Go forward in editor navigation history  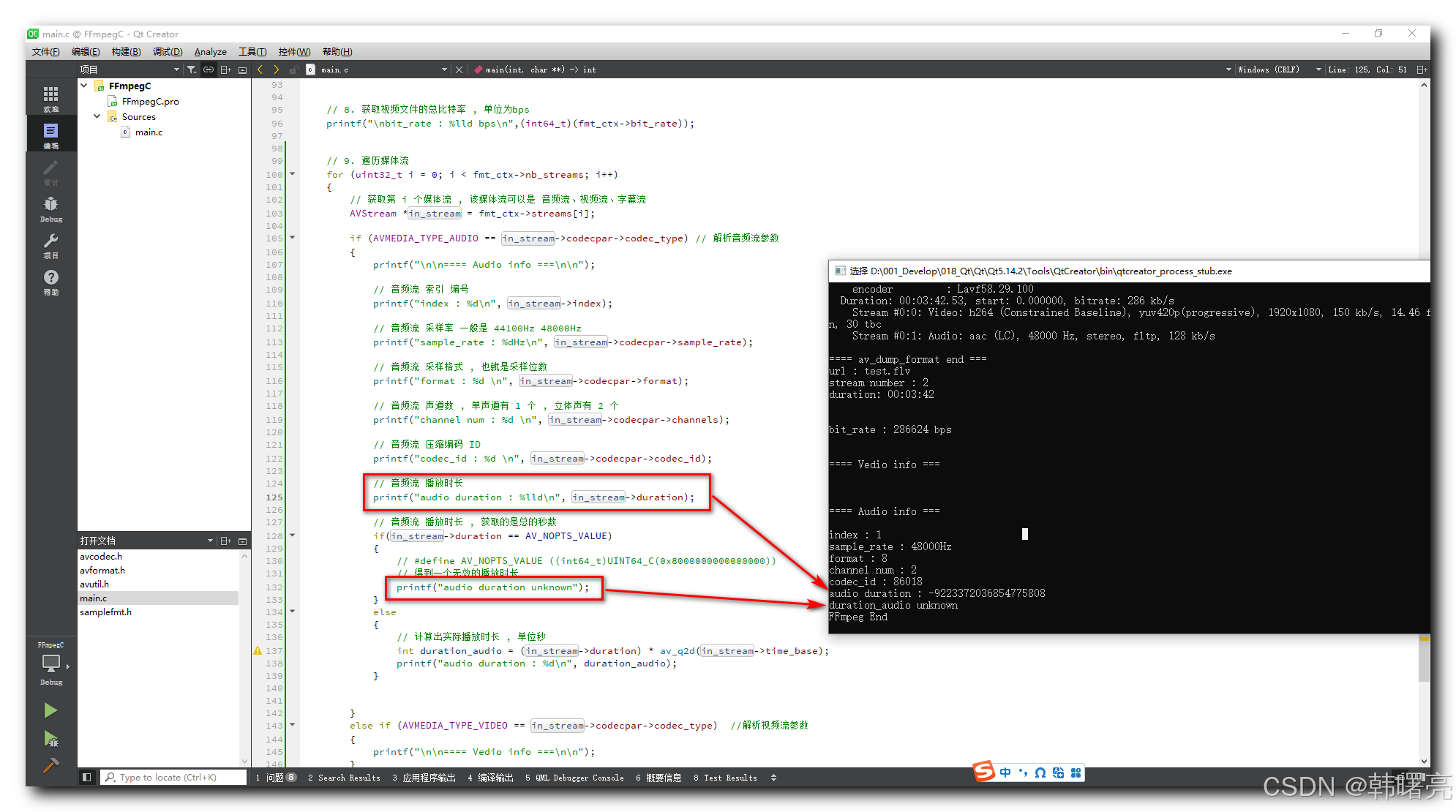click(x=277, y=69)
